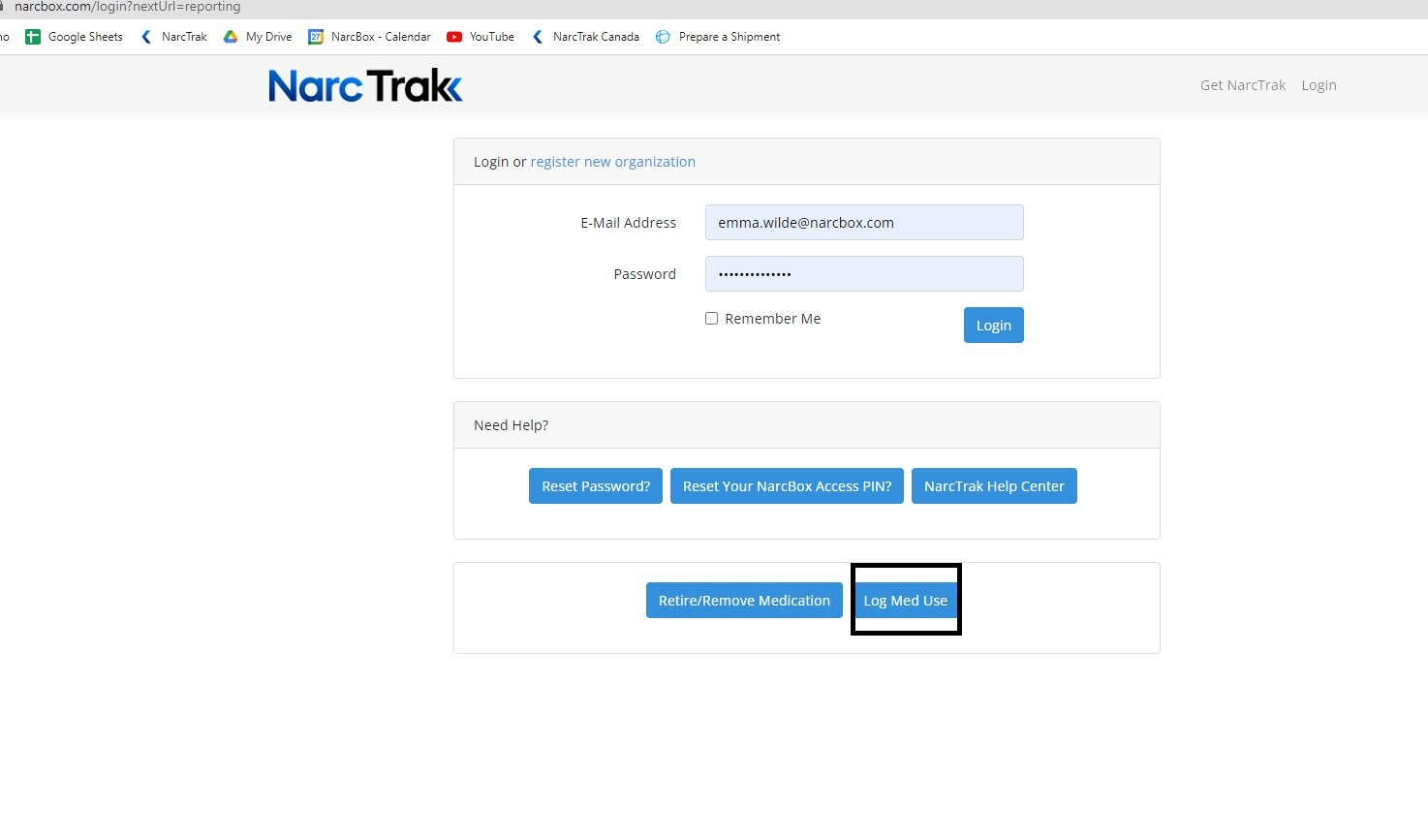The height and width of the screenshot is (840, 1428).
Task: Click the Password label
Action: [x=644, y=274]
